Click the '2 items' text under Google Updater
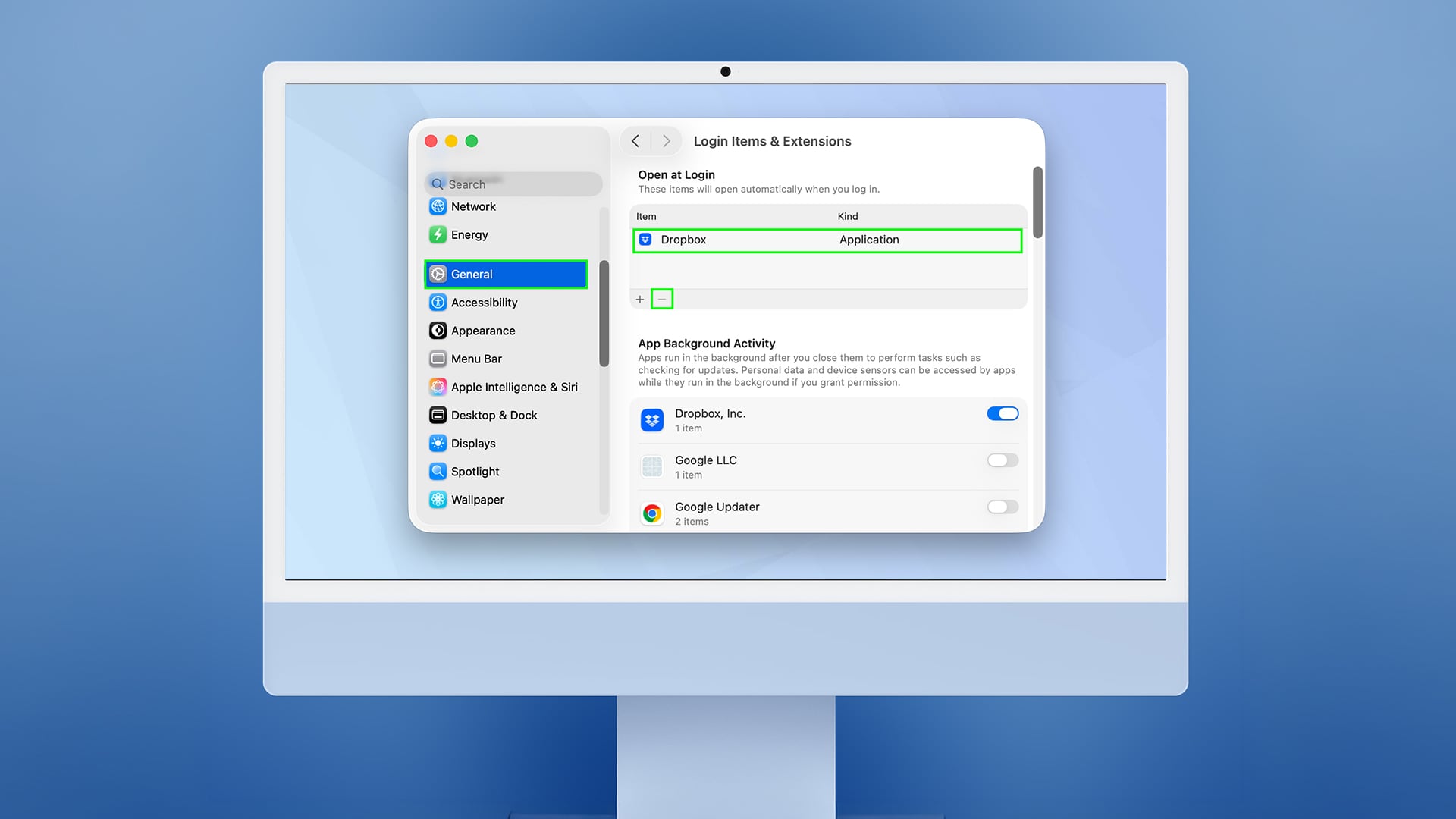1456x819 pixels. point(692,522)
